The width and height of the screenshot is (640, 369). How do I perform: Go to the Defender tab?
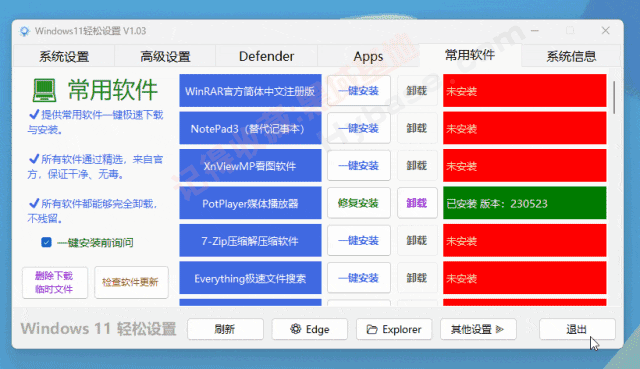[x=266, y=56]
